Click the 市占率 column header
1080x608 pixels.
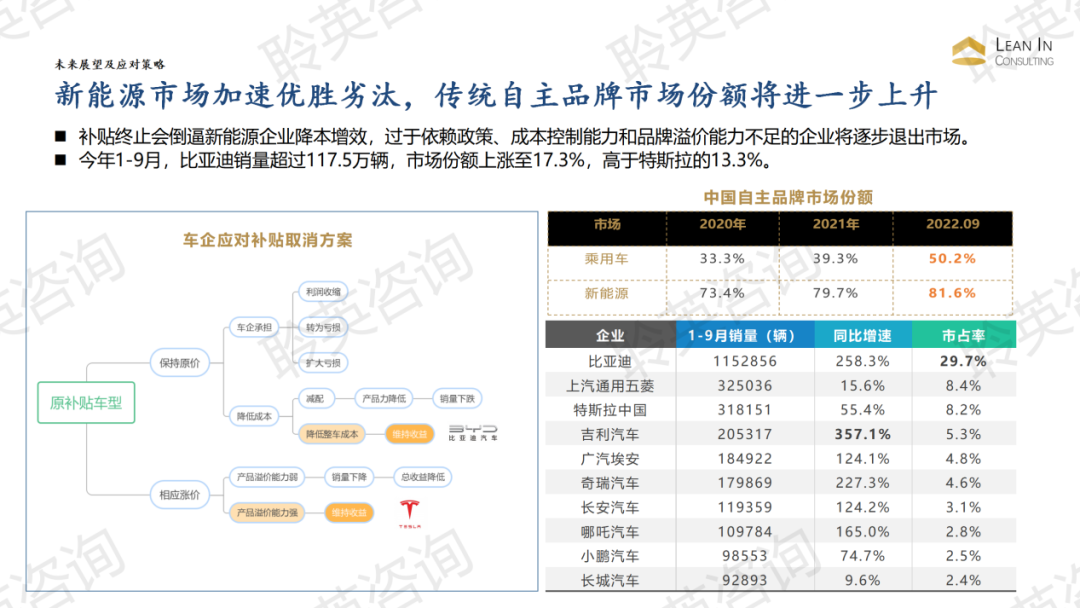[x=963, y=336]
